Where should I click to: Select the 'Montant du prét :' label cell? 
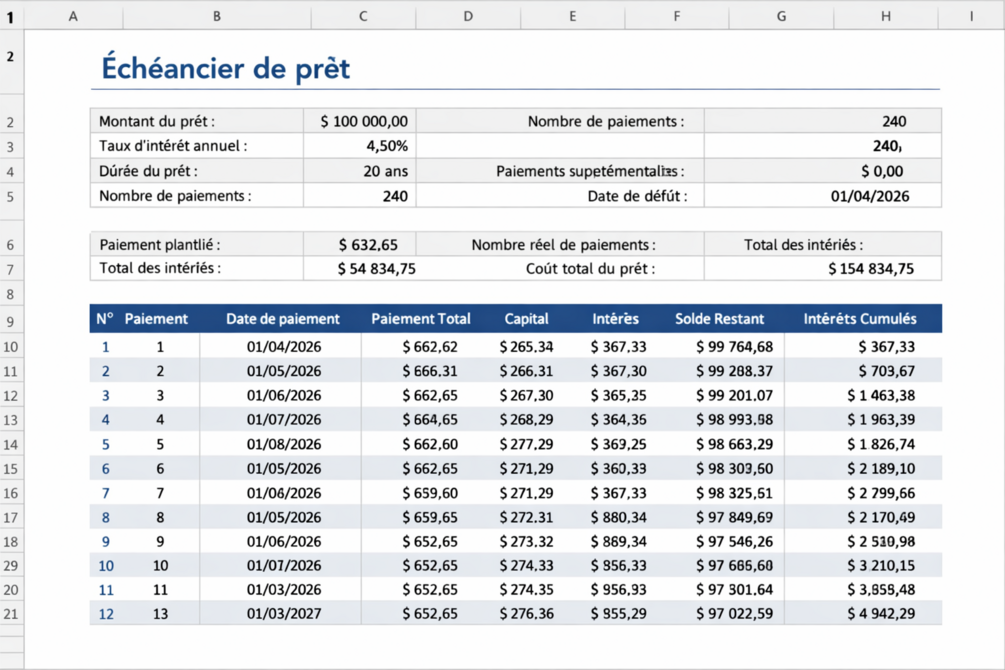[x=196, y=121]
